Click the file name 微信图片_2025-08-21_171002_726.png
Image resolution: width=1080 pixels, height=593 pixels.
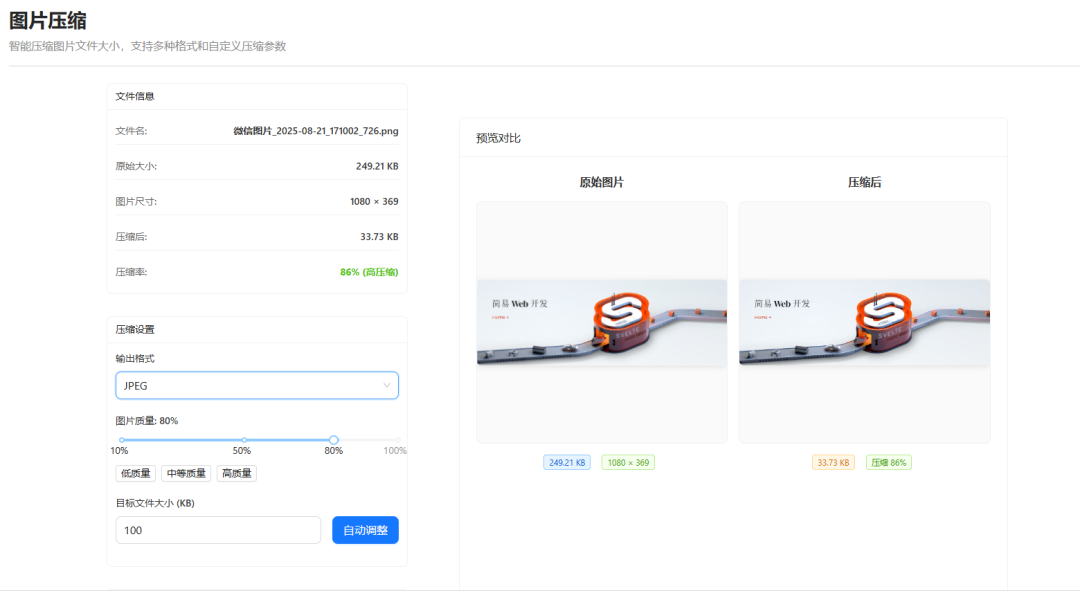click(315, 131)
